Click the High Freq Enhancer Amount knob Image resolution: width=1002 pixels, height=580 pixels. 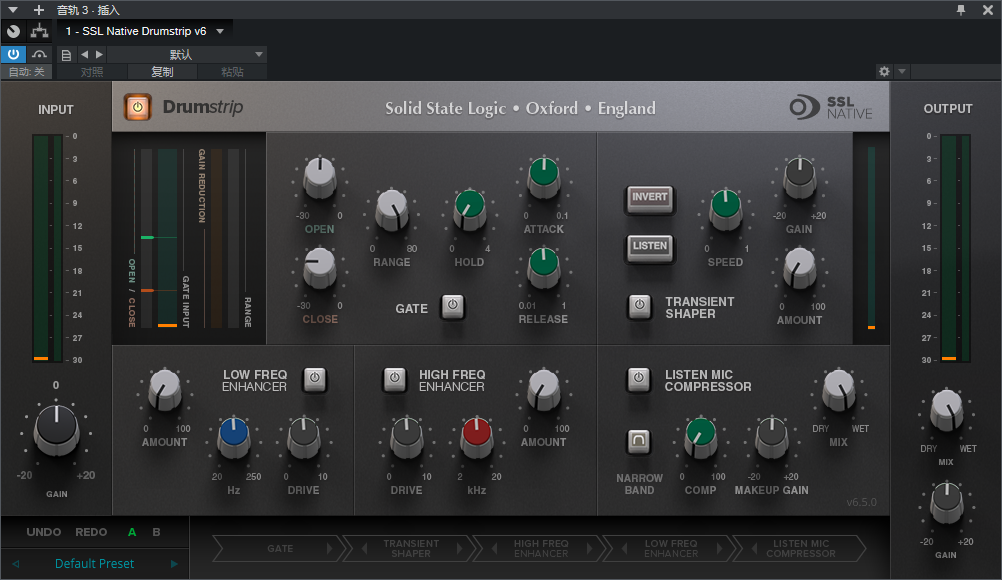(544, 390)
